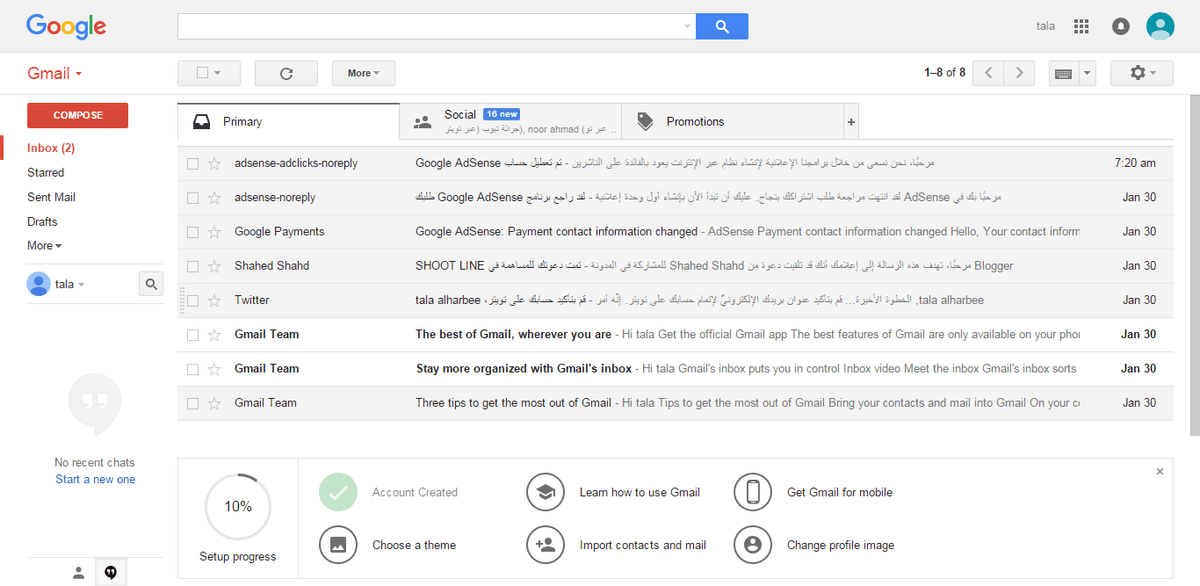The image size is (1200, 586).
Task: Star the Twitter email
Action: point(214,300)
